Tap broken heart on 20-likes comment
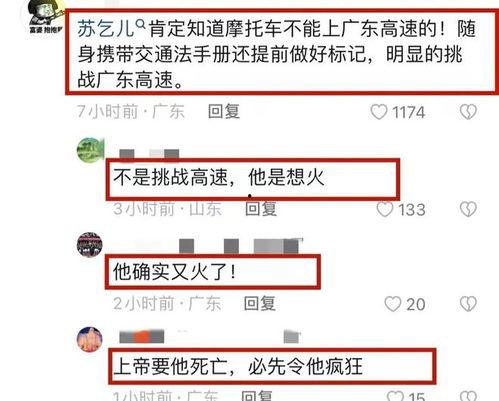Viewport: 499px width, 401px height. 468,304
